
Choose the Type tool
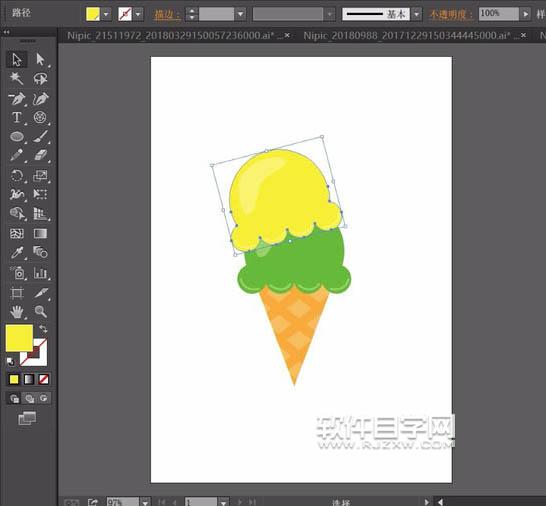(x=16, y=117)
